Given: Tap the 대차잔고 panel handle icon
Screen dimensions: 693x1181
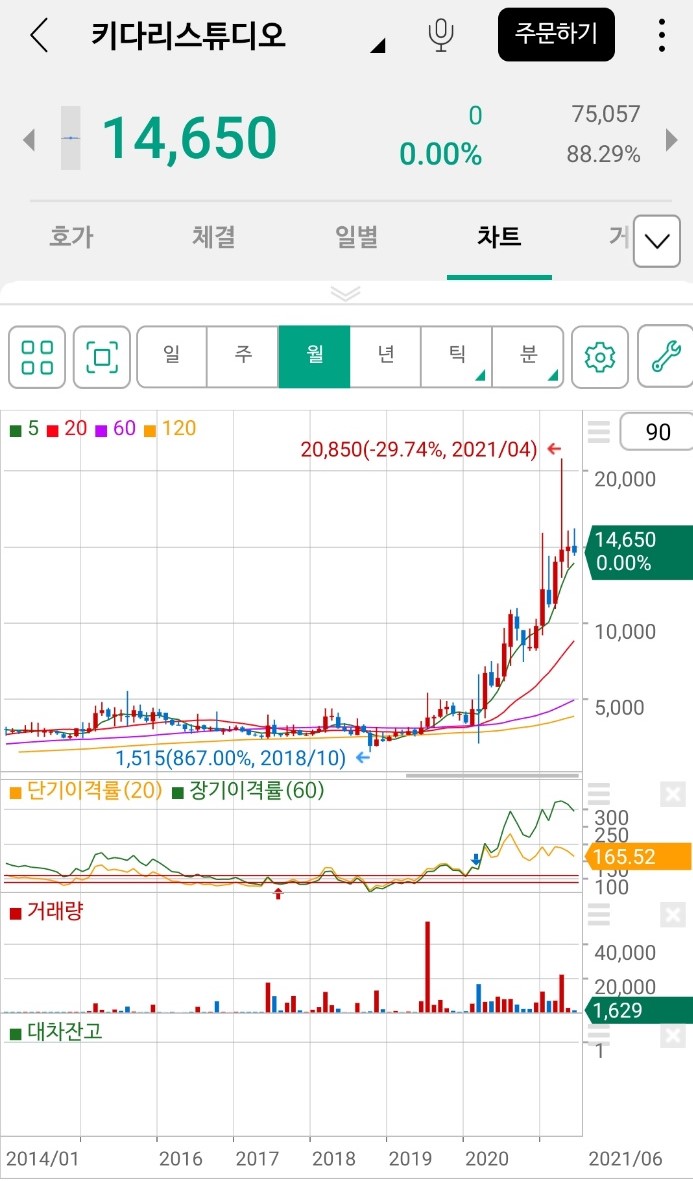Looking at the screenshot, I should pyautogui.click(x=599, y=1036).
